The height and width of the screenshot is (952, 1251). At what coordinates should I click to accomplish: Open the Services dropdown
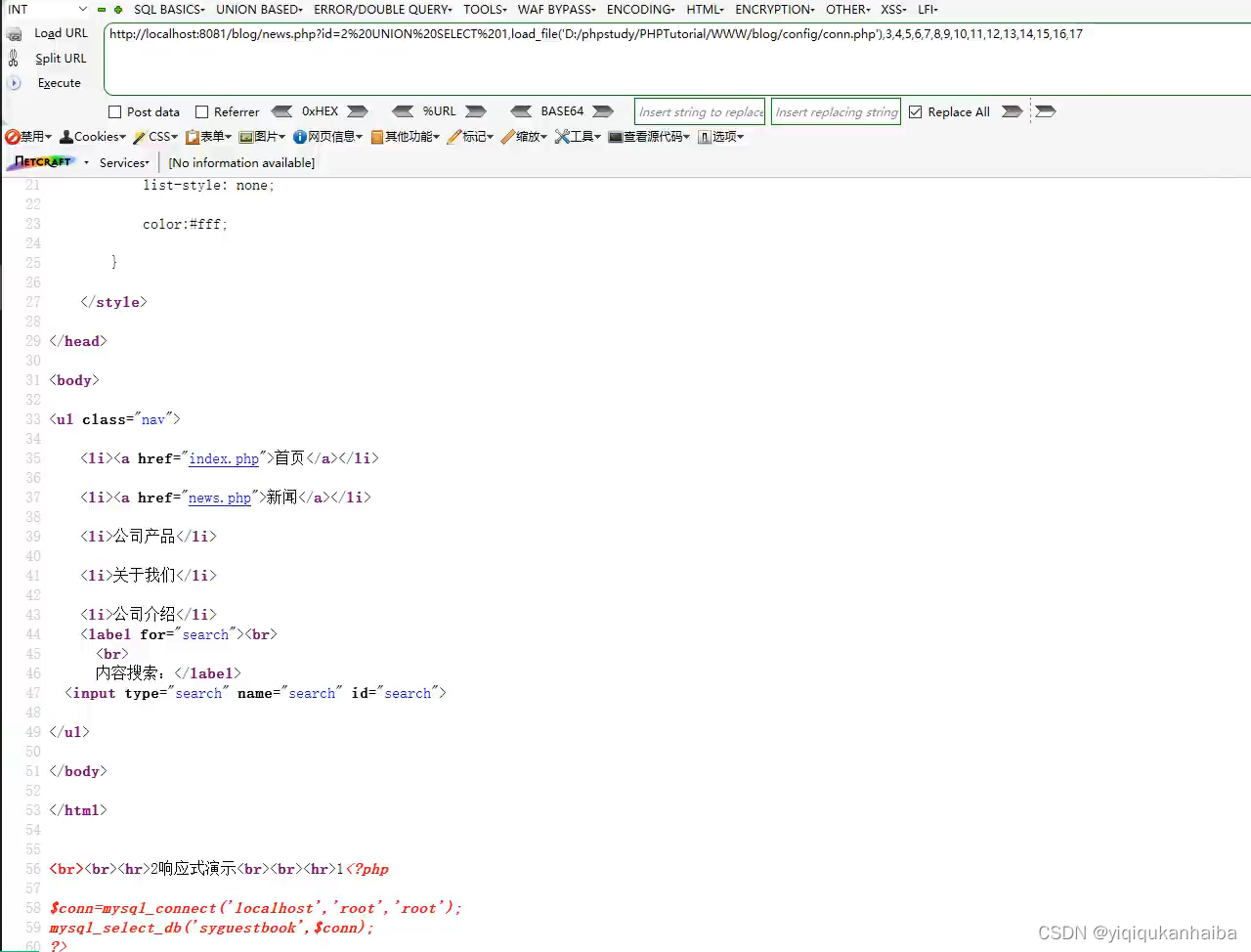coord(124,163)
